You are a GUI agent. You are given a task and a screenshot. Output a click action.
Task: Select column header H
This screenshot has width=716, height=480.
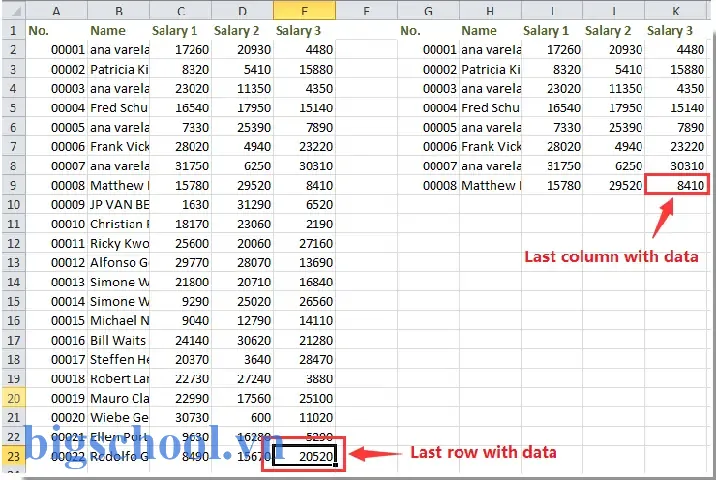click(x=490, y=10)
